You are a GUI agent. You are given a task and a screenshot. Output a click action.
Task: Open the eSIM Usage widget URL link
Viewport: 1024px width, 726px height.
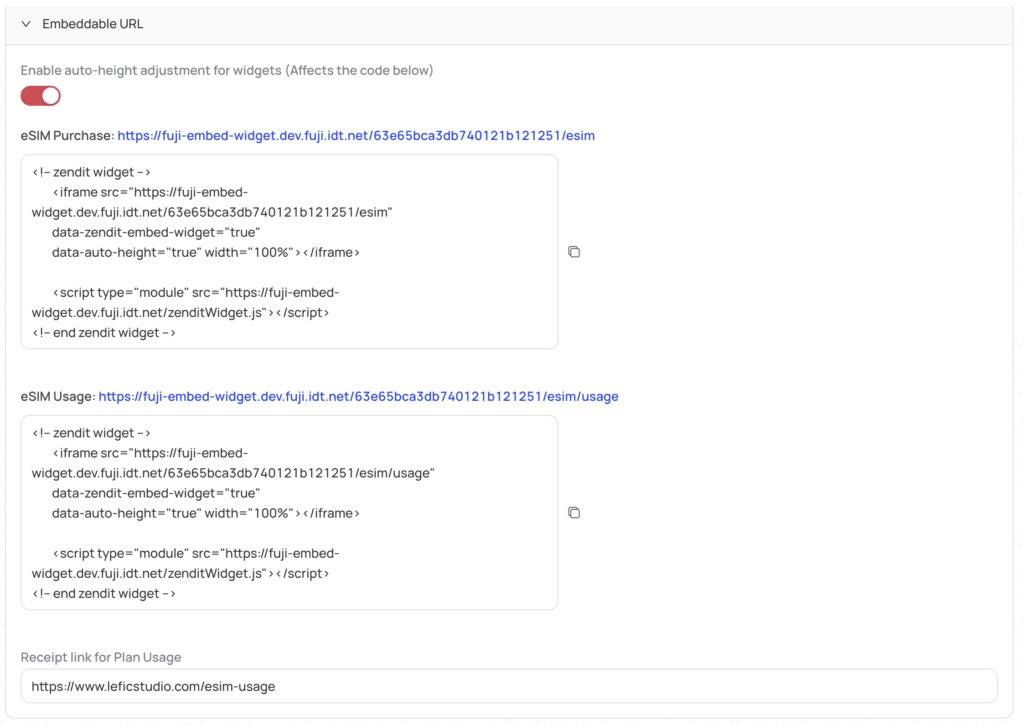(x=358, y=396)
